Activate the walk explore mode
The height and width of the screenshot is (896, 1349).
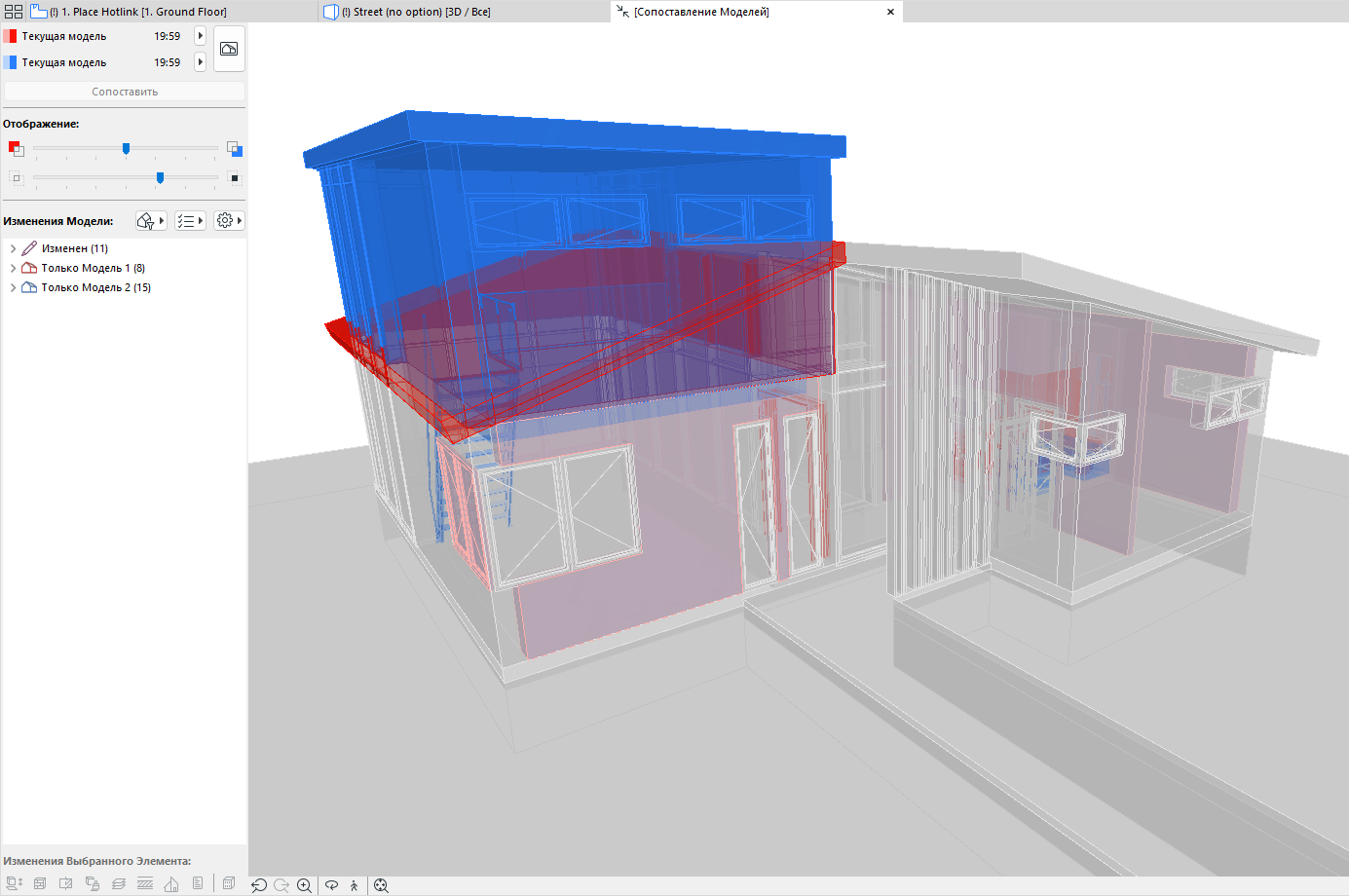pos(355,885)
